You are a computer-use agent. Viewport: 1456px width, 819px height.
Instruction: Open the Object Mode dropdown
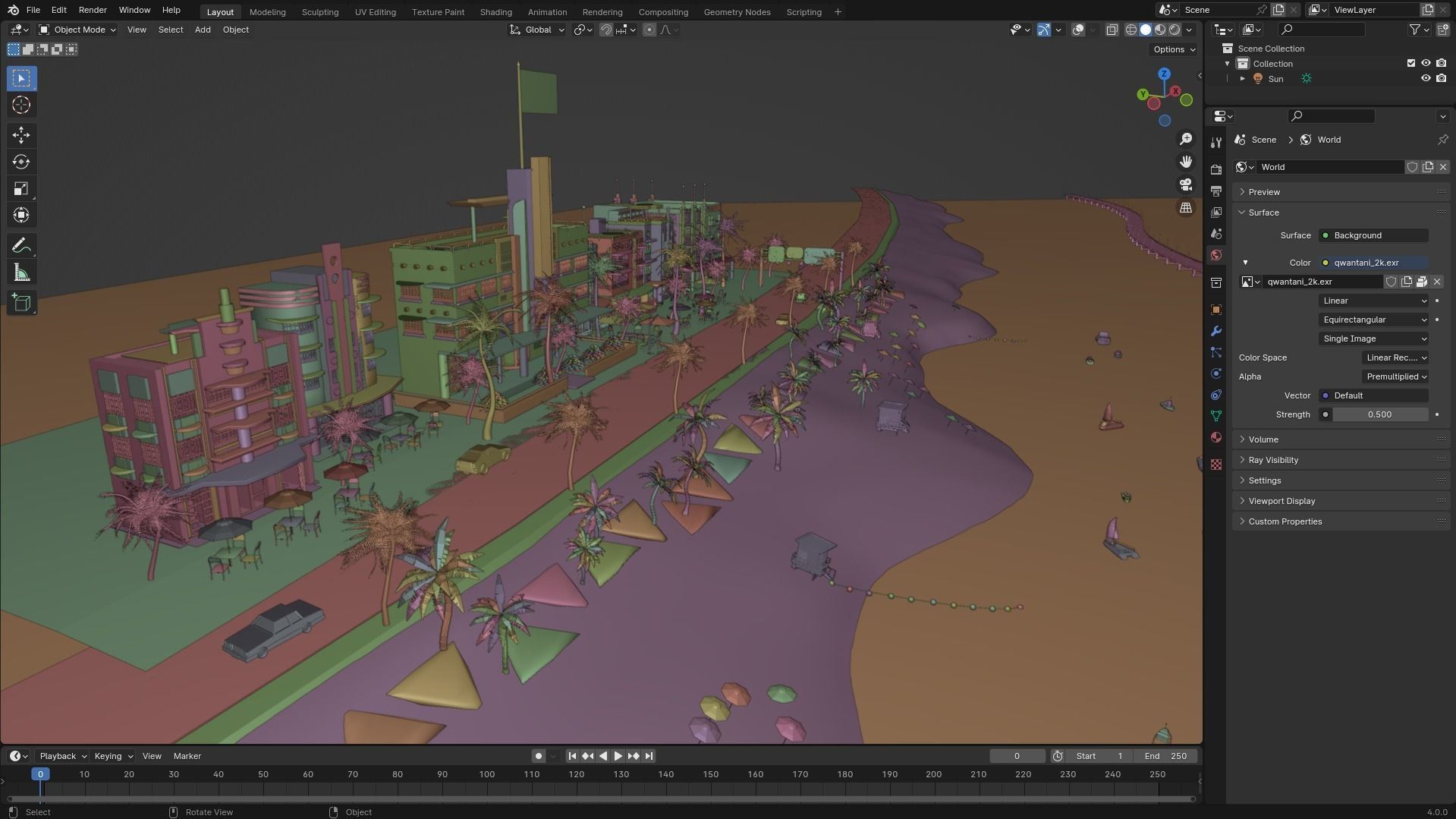tap(77, 30)
